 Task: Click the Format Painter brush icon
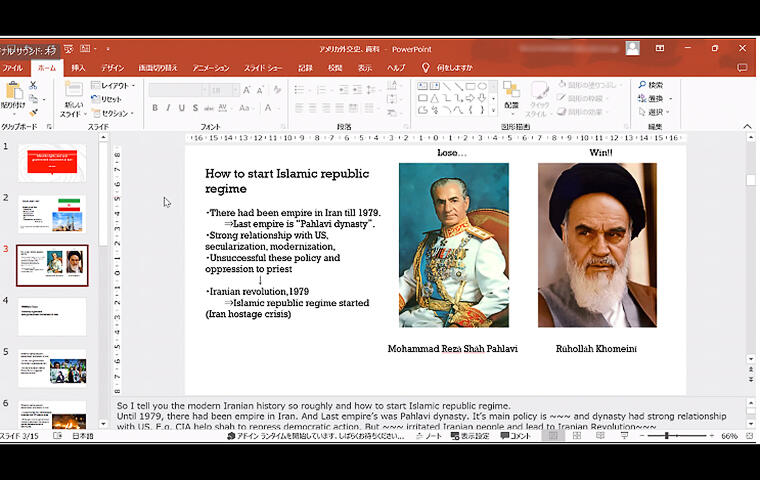(x=33, y=112)
